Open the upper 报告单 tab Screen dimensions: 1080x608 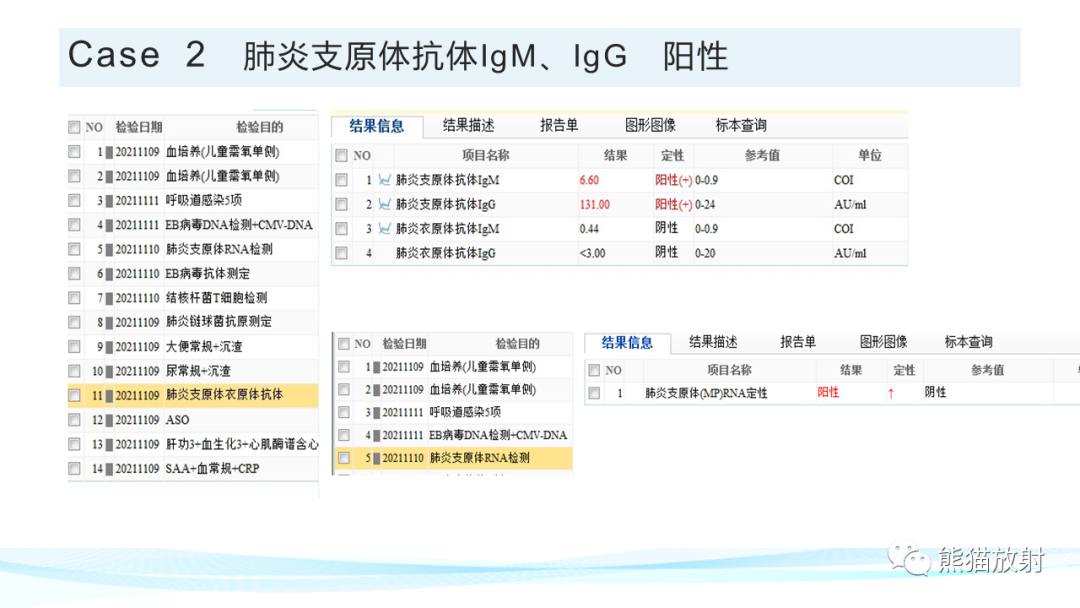click(x=559, y=125)
